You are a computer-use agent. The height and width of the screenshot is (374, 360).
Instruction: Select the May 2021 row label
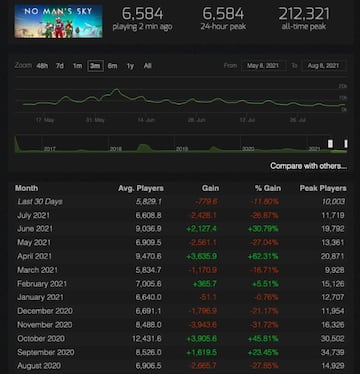34,243
